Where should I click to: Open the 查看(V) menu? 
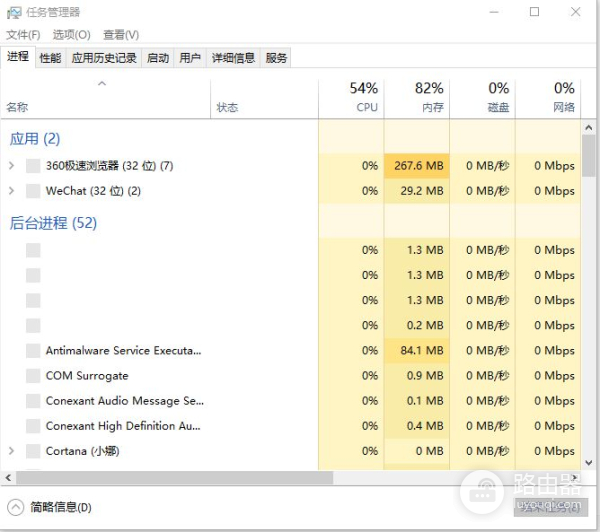121,35
